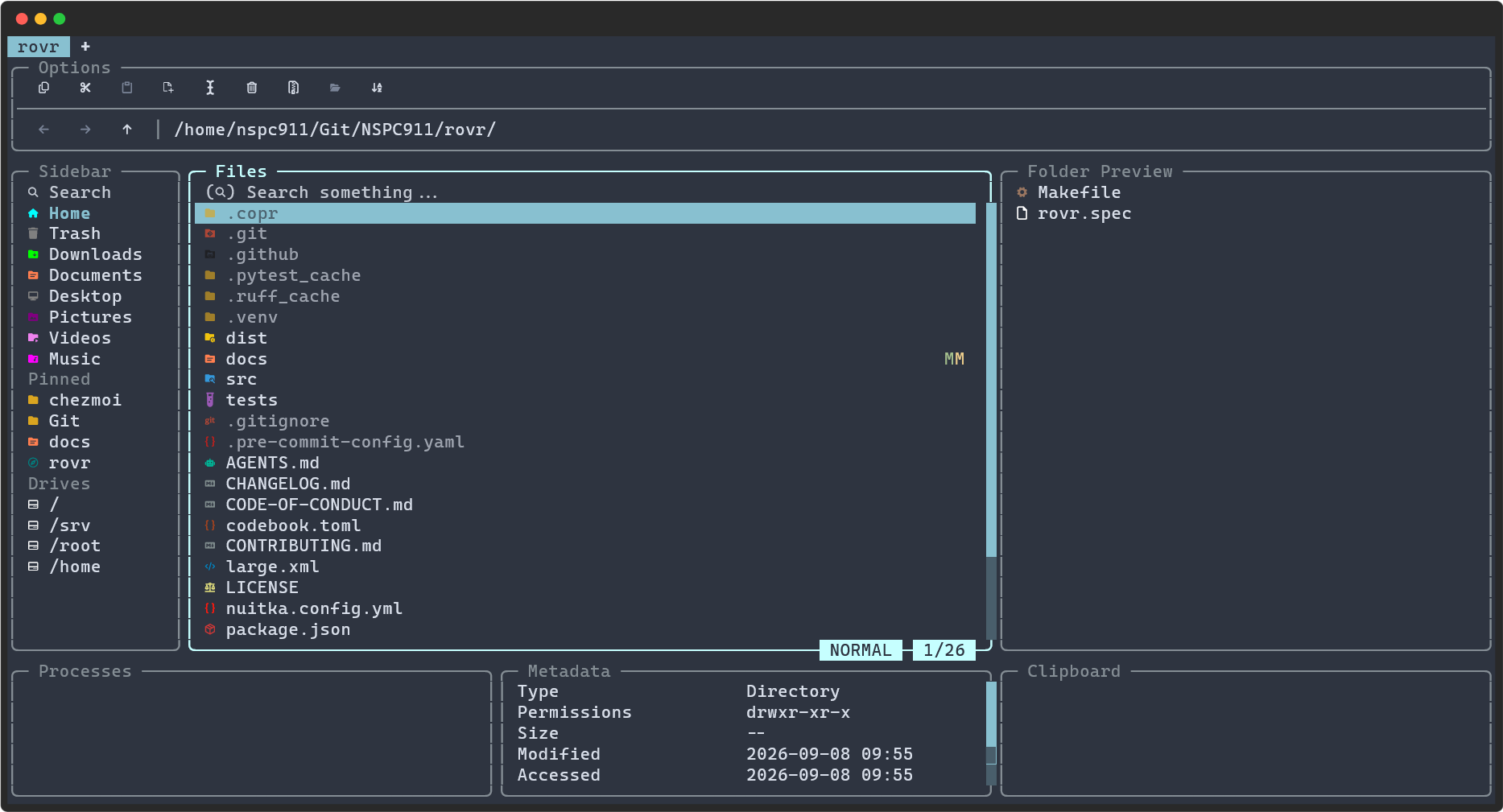The width and height of the screenshot is (1503, 812).
Task: Select CODE-OF-CONDUCT.md file
Action: [585, 505]
